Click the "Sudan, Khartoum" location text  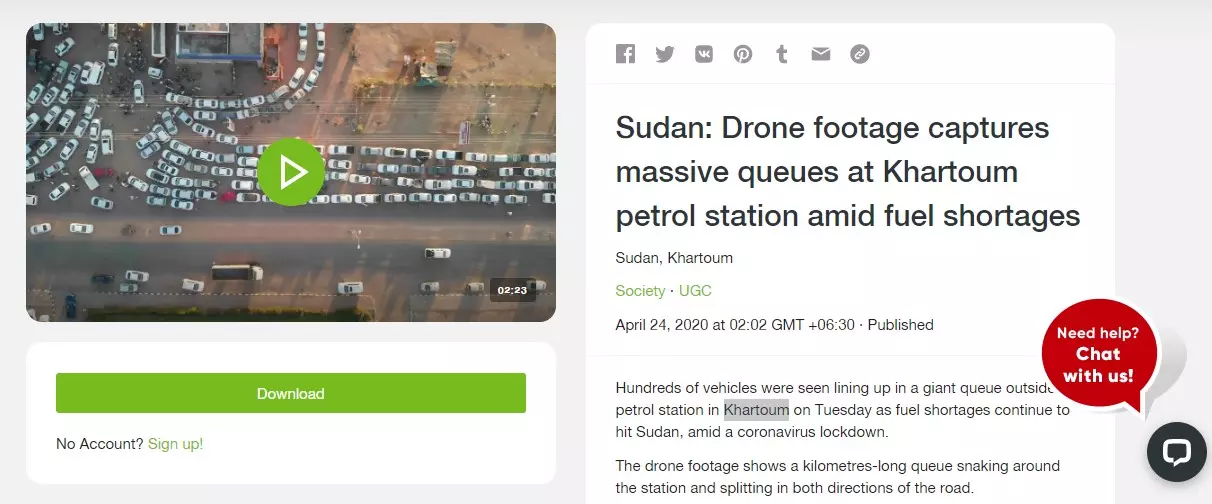674,258
